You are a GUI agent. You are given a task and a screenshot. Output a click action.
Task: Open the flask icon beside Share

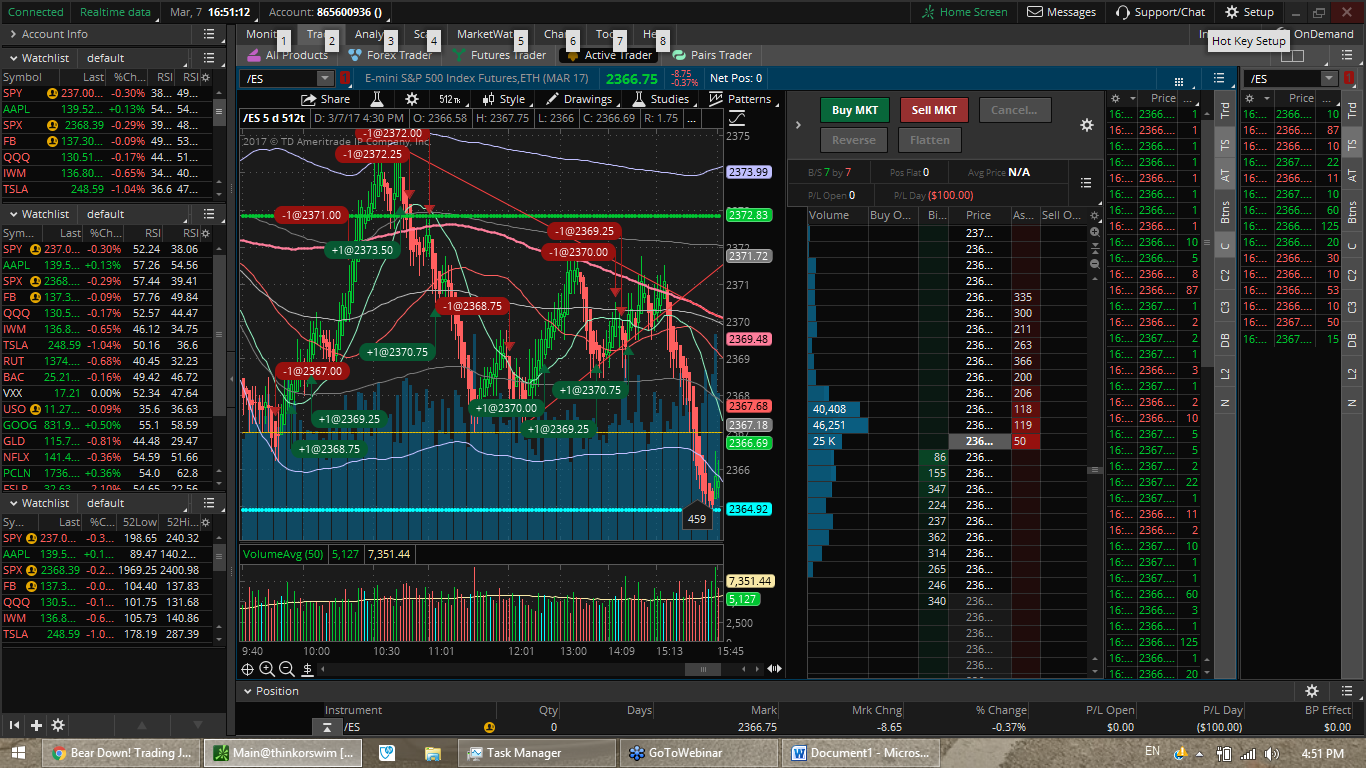tap(377, 99)
